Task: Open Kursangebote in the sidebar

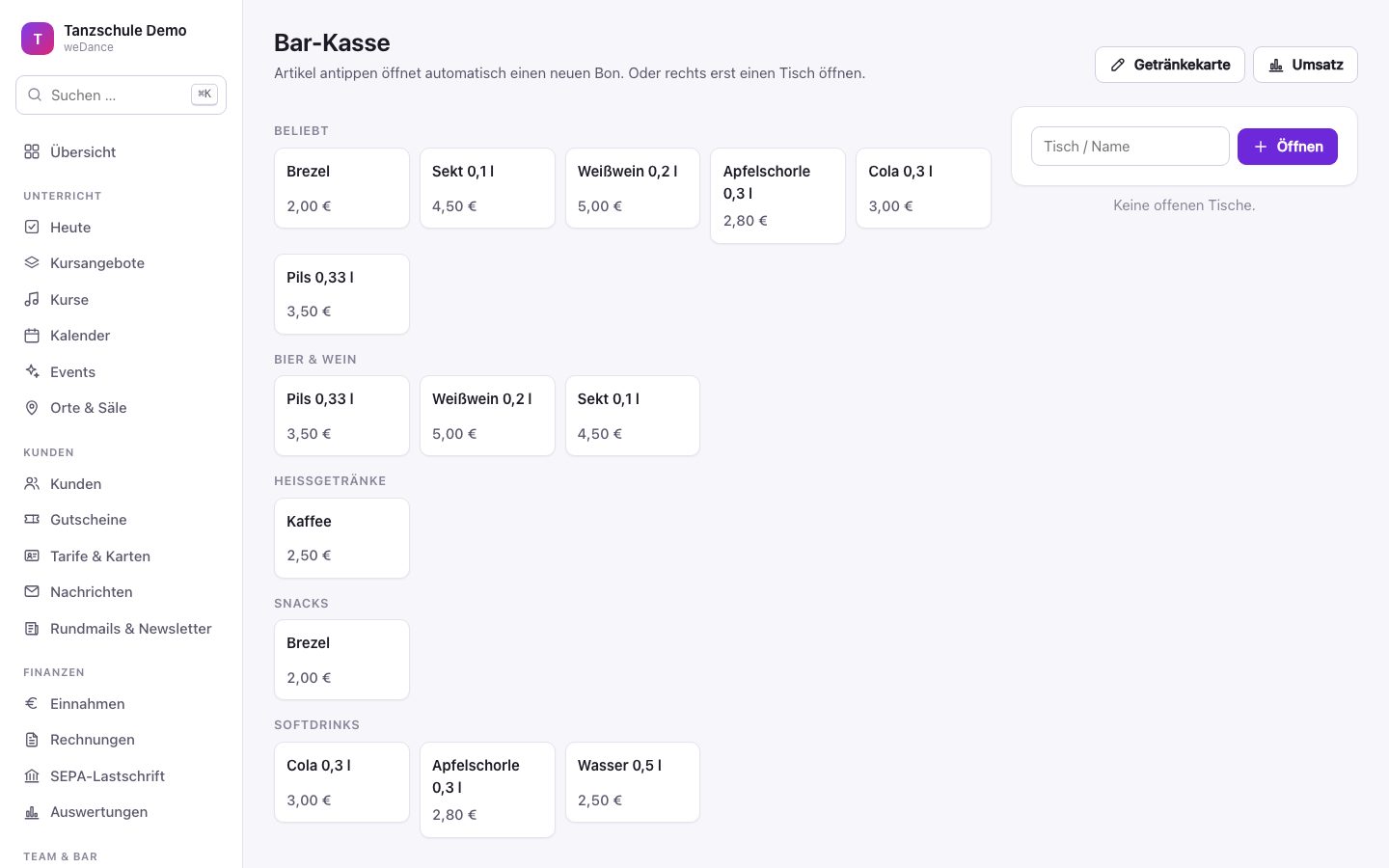Action: tap(122, 262)
